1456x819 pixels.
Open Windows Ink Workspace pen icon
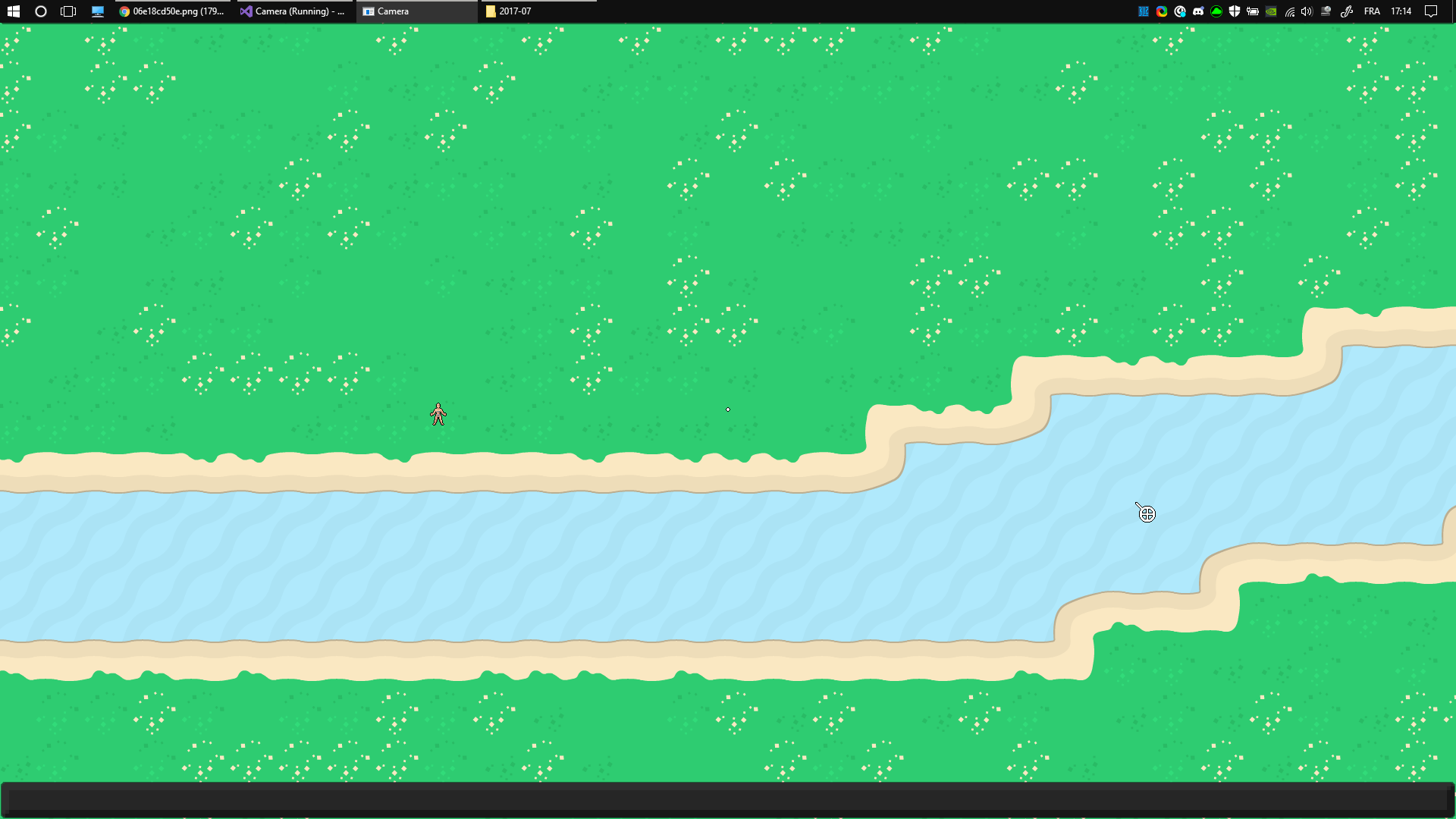(1347, 11)
